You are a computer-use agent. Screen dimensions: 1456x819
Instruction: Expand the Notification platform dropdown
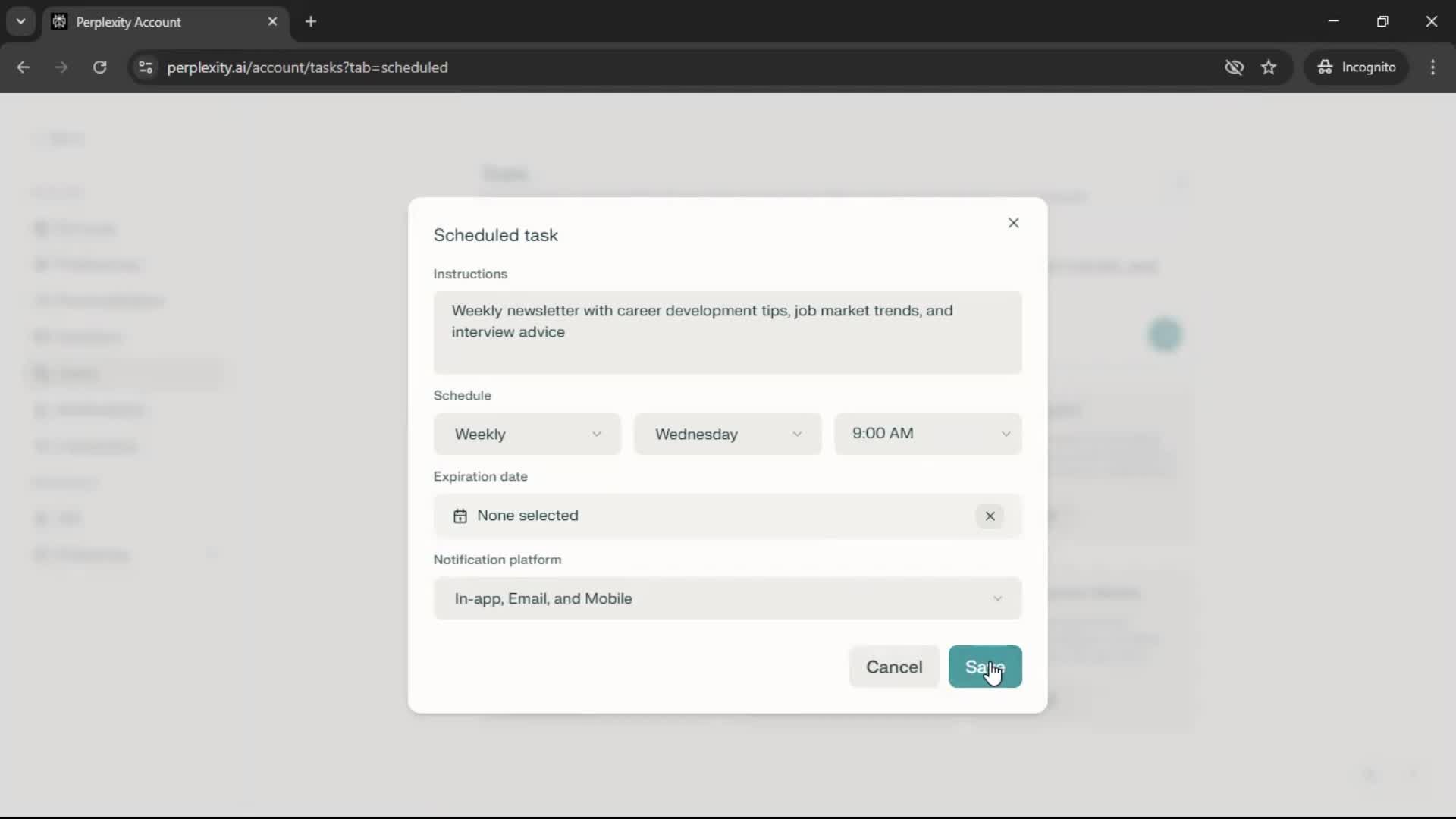(x=727, y=599)
